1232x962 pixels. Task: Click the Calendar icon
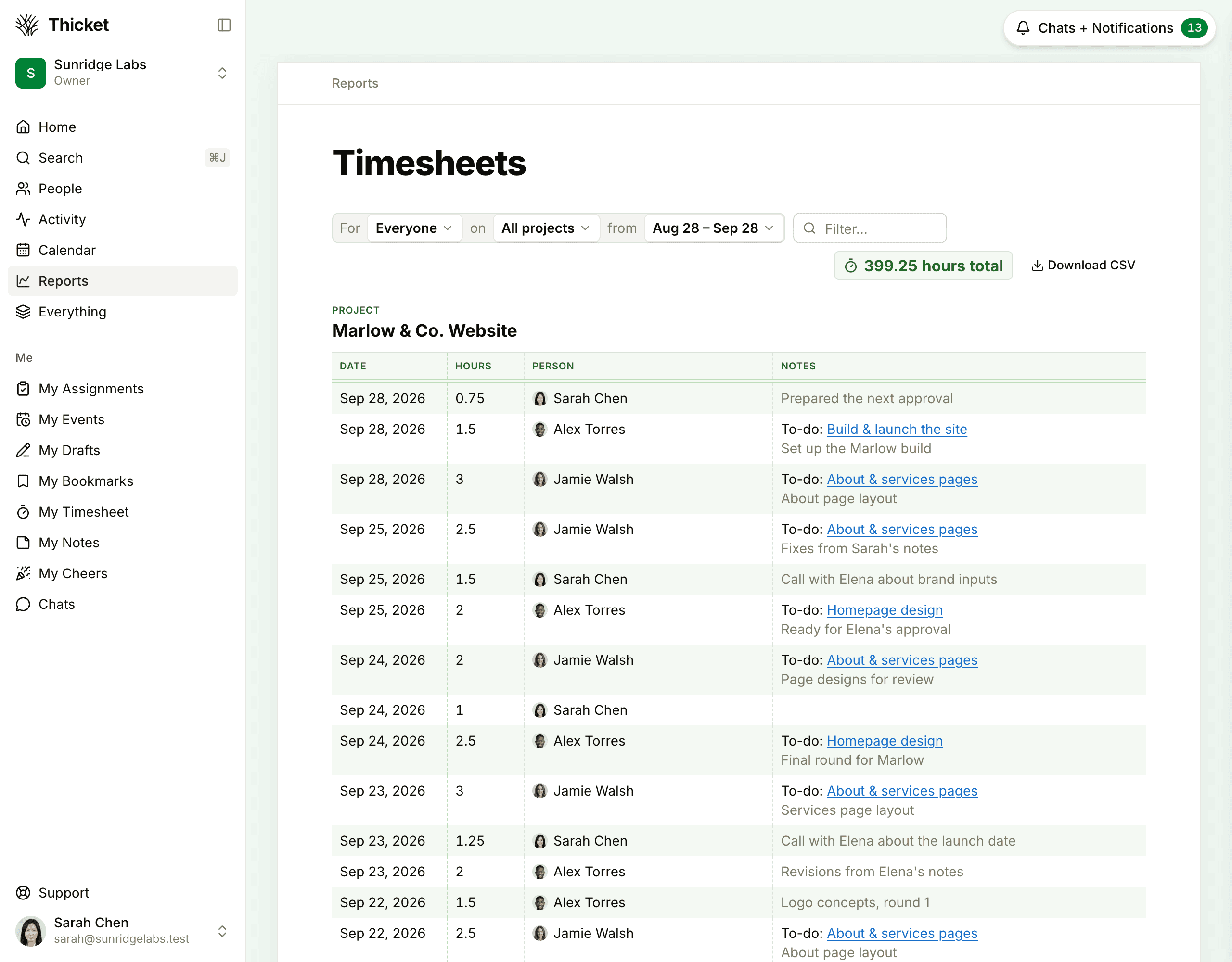[23, 250]
